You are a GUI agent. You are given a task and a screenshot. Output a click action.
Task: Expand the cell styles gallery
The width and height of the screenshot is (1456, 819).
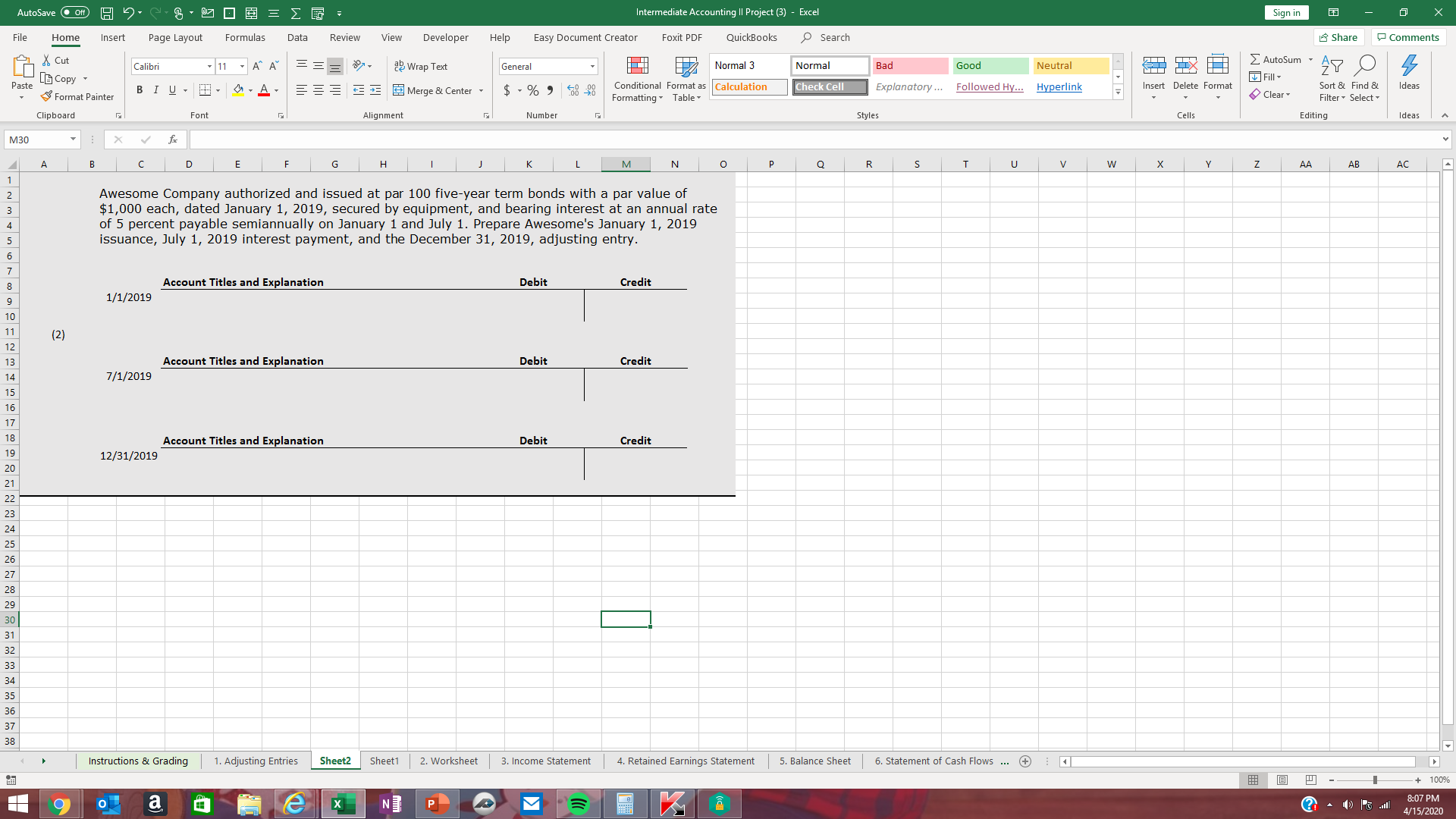click(x=1118, y=92)
